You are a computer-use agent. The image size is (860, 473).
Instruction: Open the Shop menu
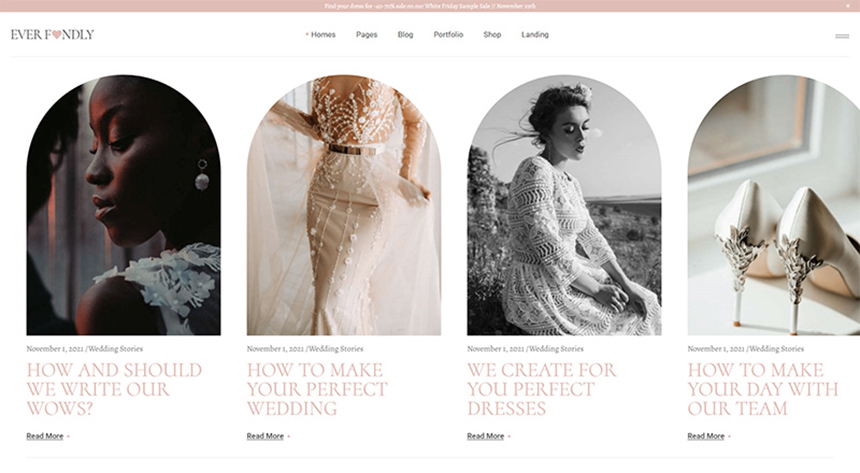492,35
